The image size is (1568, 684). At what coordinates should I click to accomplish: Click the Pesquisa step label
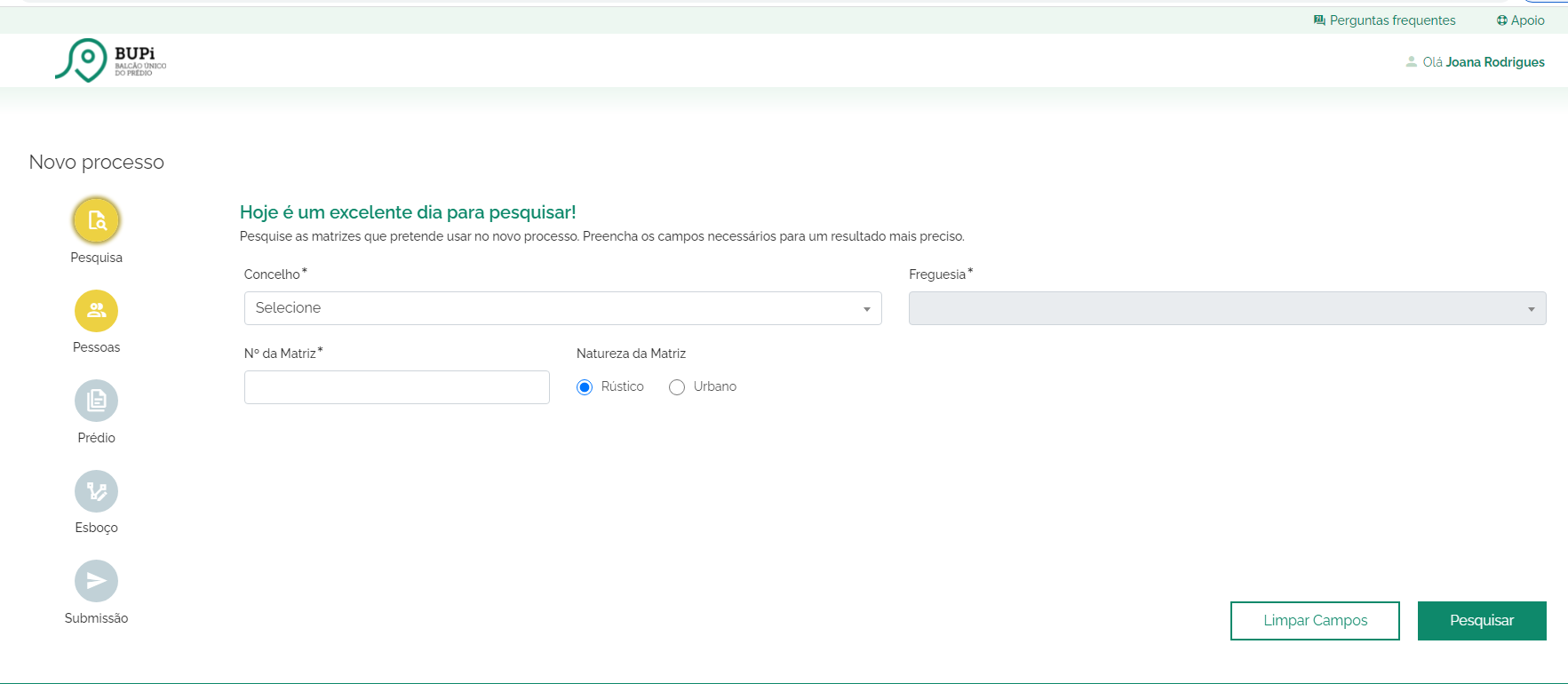coord(96,258)
